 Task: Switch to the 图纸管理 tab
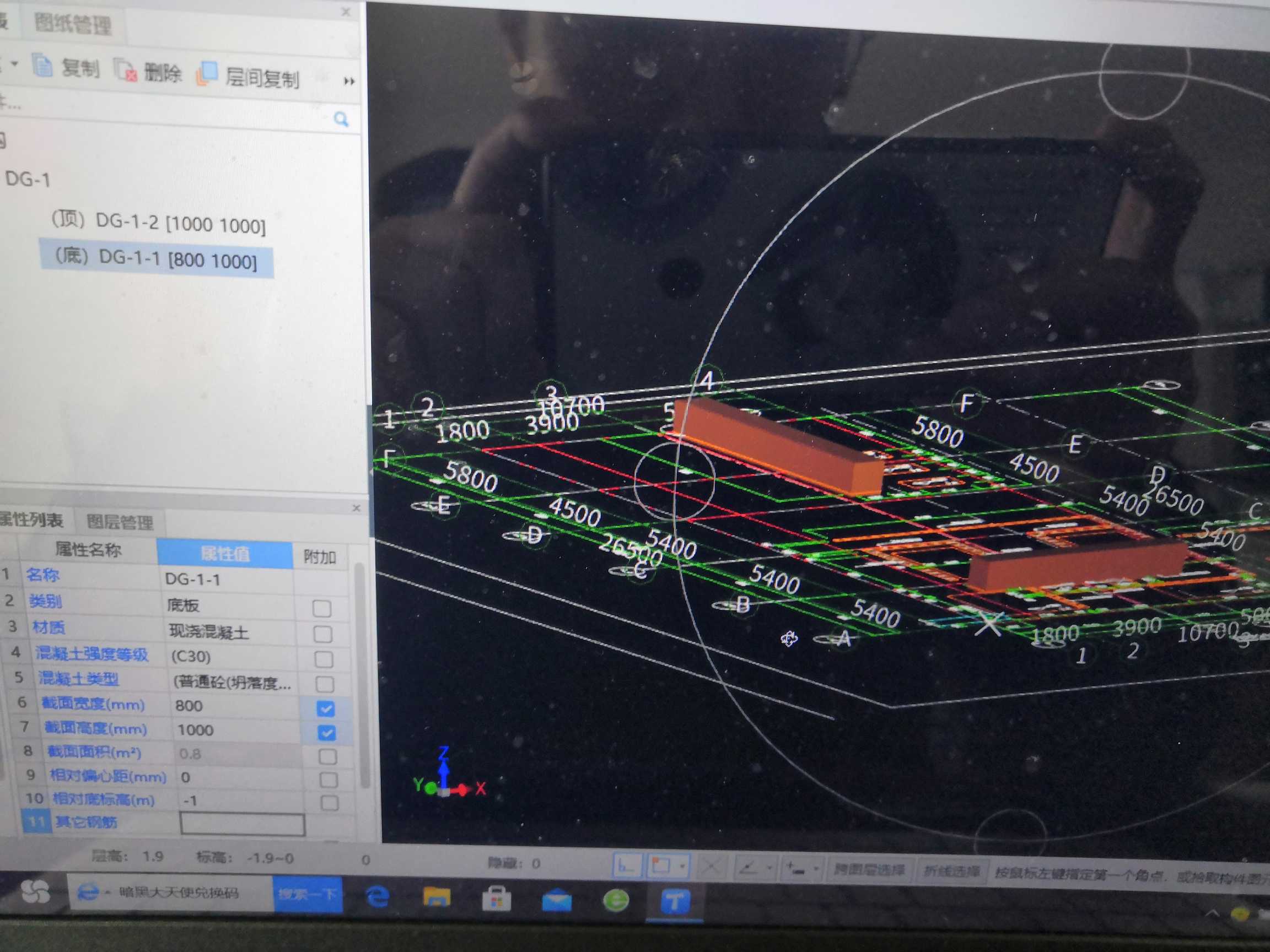(x=73, y=24)
